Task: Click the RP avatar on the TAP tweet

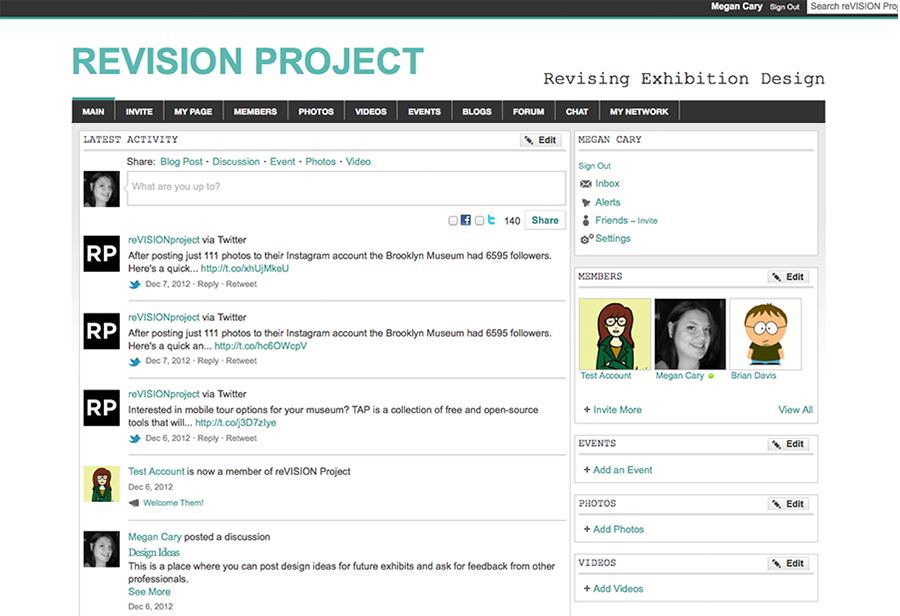Action: coord(102,408)
